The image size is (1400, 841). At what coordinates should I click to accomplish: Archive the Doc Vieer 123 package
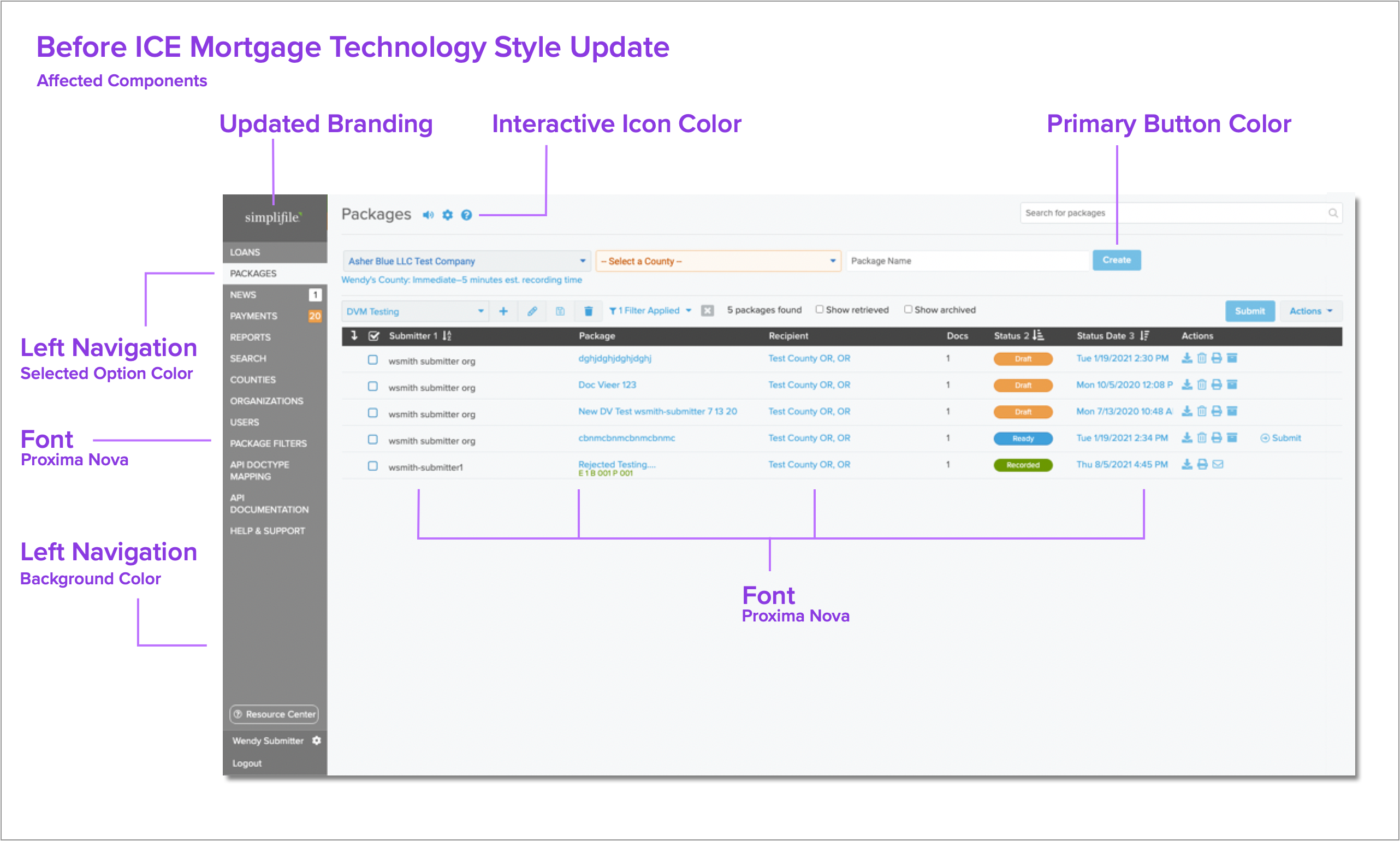click(1232, 385)
